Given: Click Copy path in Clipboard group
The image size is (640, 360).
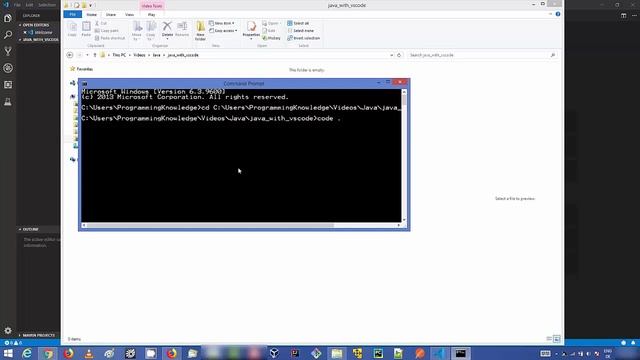Looking at the screenshot, I should coord(107,31).
